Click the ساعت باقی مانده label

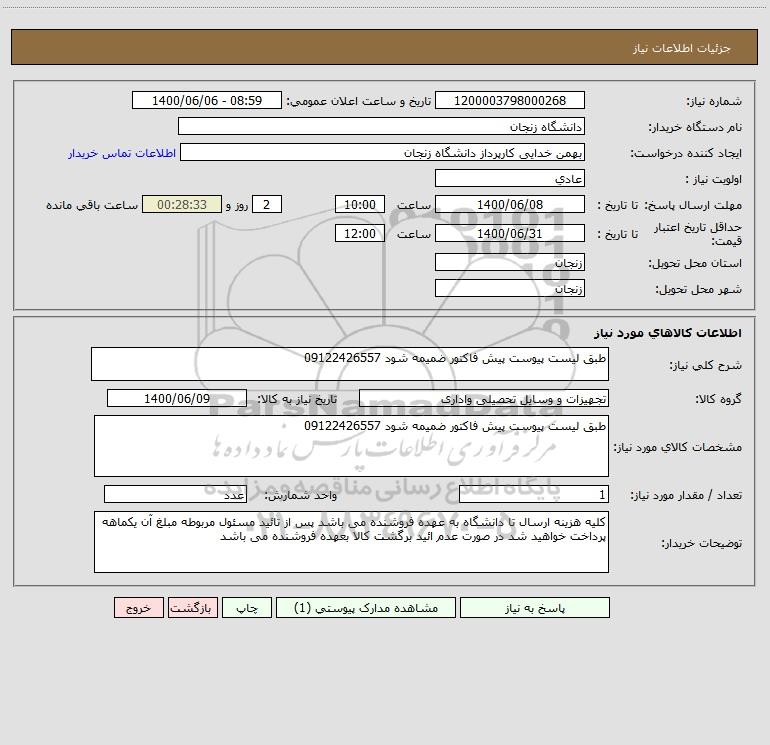[92, 205]
